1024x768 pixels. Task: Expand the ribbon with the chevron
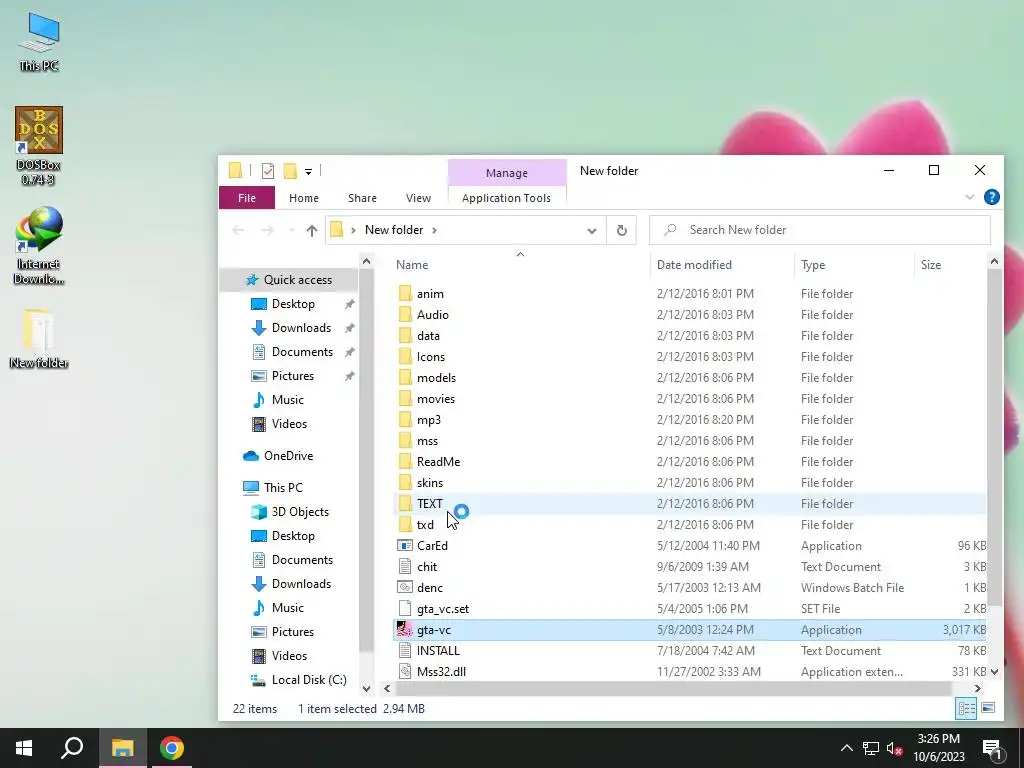(x=970, y=197)
